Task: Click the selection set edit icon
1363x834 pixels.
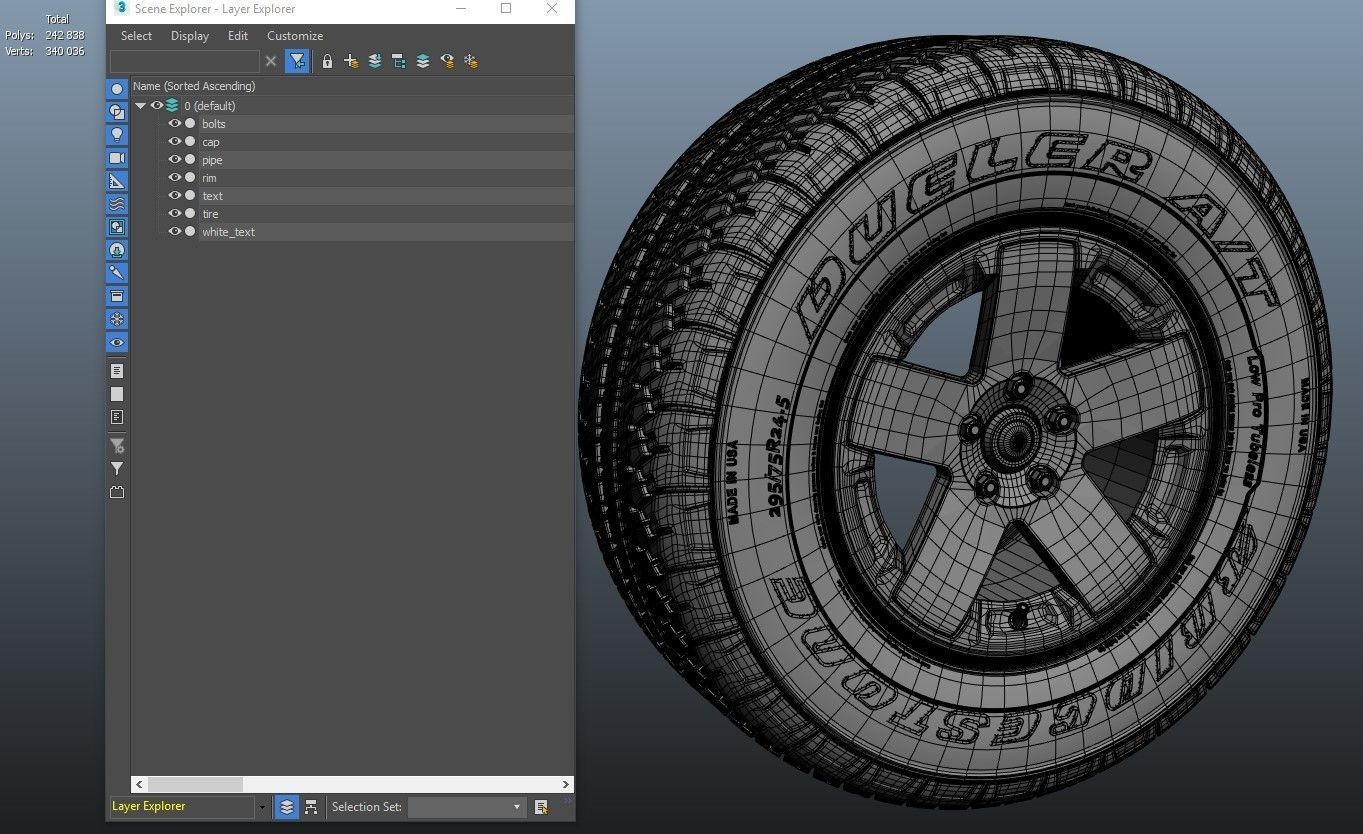Action: pyautogui.click(x=541, y=807)
